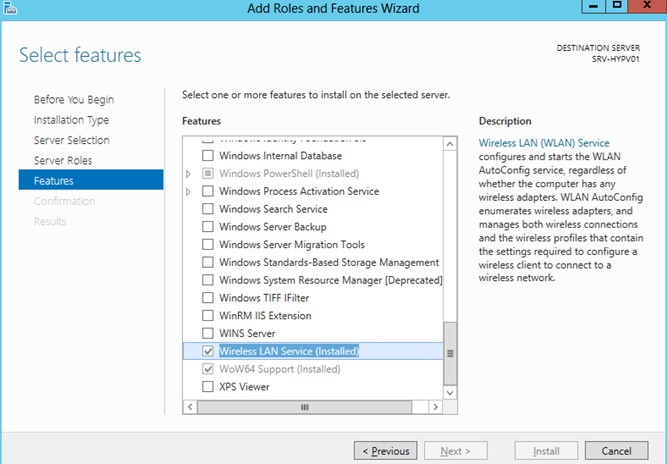
Task: Click the wizard icon in the title bar
Action: (10, 8)
